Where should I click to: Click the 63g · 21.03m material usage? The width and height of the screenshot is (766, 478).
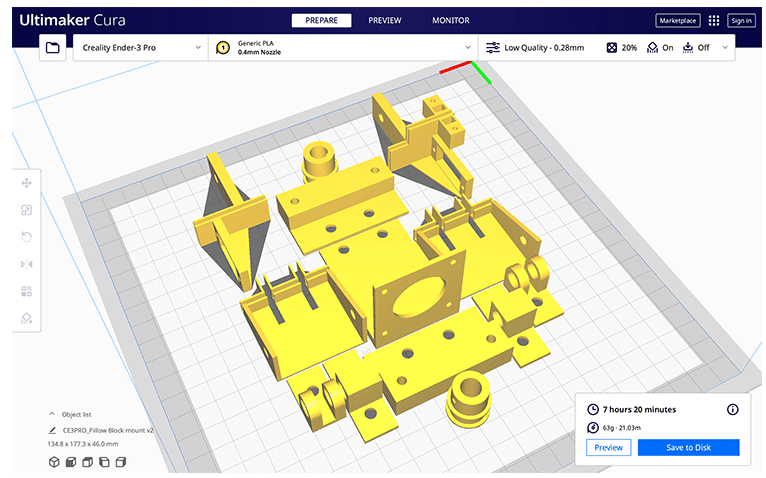tap(621, 428)
